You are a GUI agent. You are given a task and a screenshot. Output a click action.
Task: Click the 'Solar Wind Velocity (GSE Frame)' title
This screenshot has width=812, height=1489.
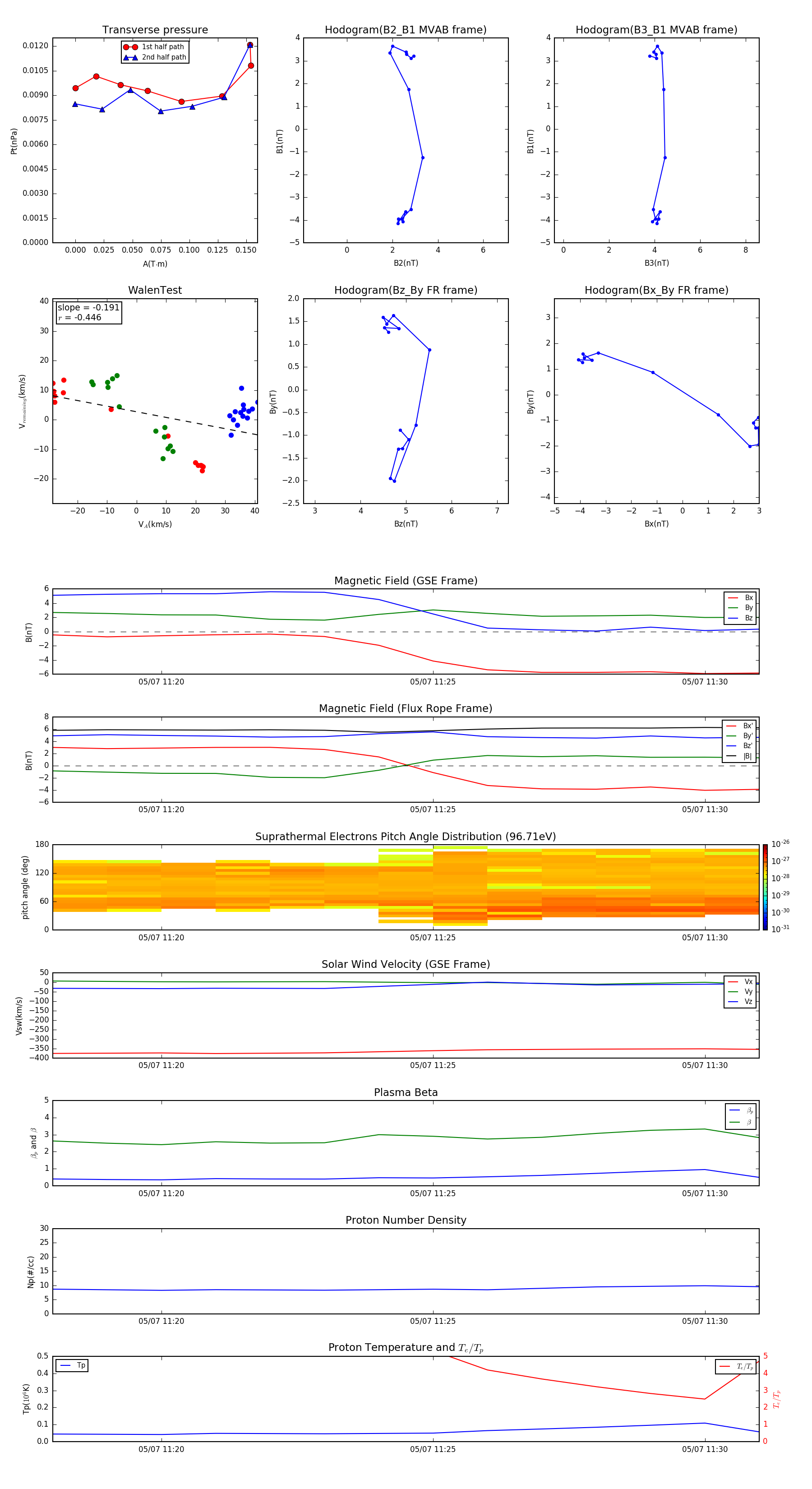pyautogui.click(x=406, y=965)
